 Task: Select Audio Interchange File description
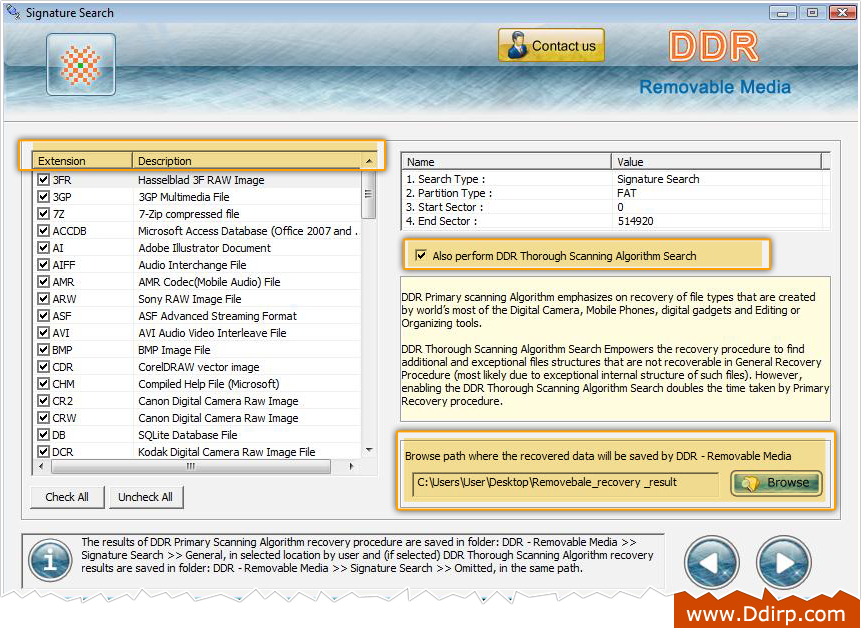tap(192, 265)
